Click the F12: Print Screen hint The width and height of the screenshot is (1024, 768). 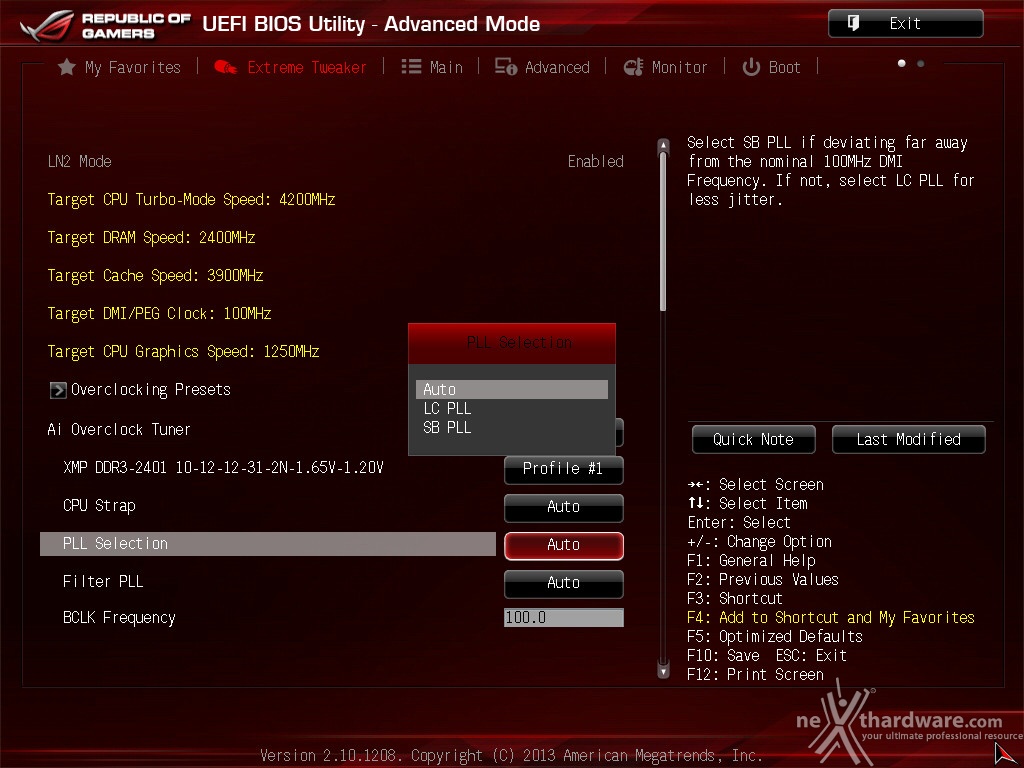pos(756,675)
